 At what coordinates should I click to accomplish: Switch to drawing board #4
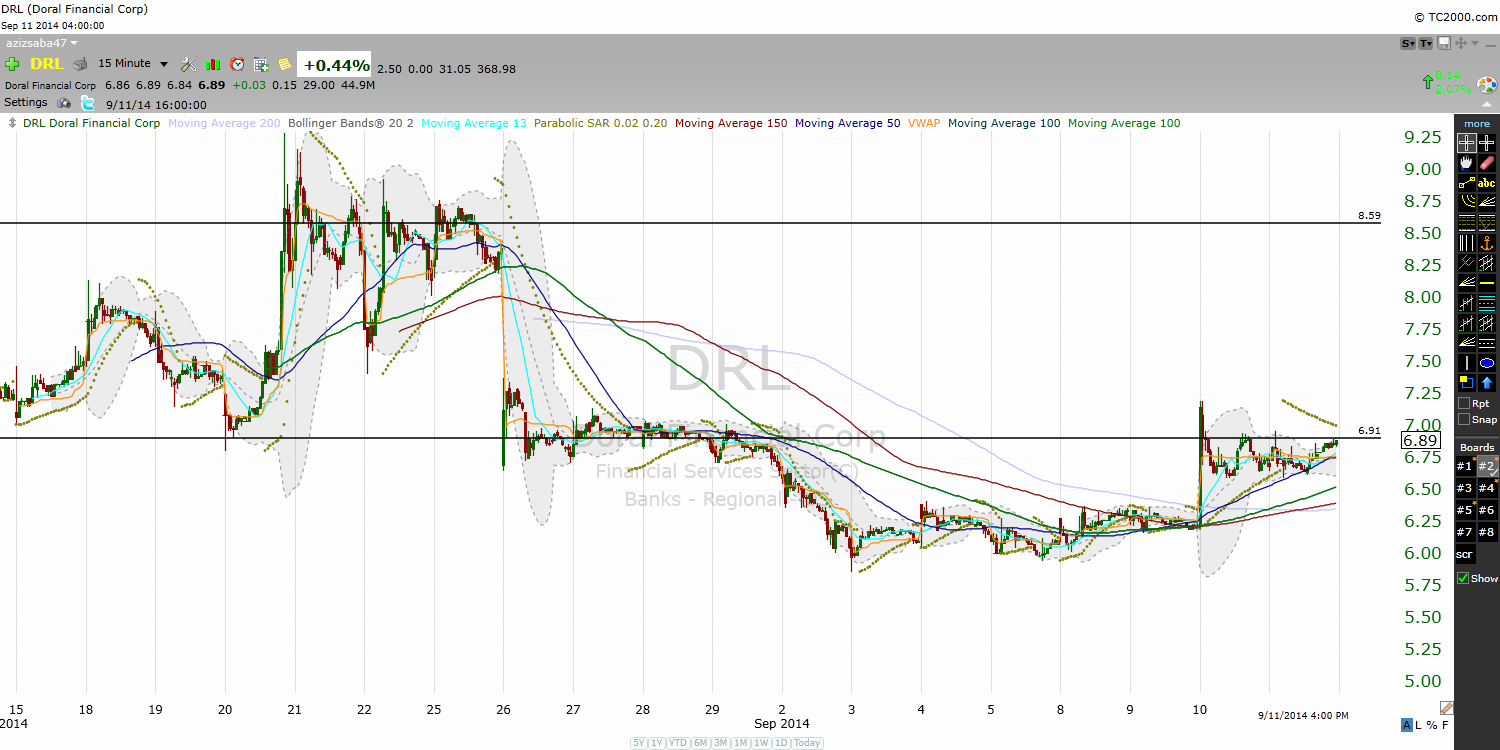1487,488
